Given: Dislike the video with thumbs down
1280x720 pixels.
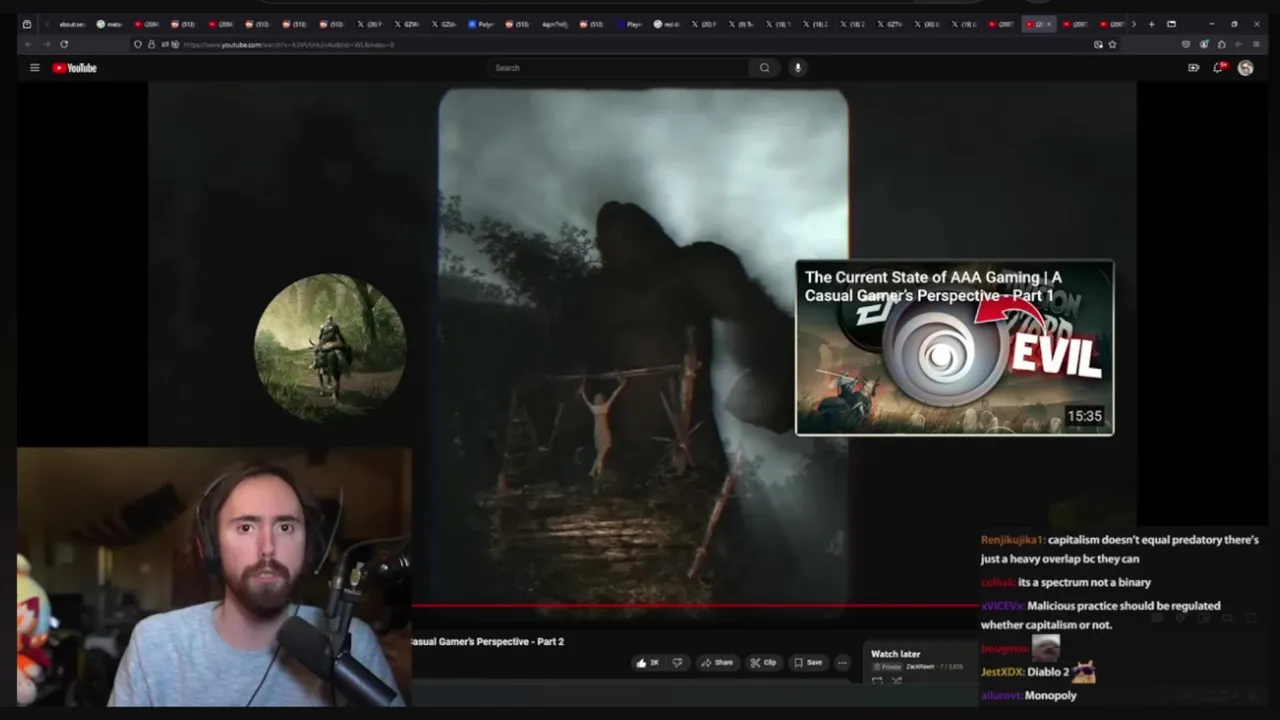Looking at the screenshot, I should pos(677,662).
